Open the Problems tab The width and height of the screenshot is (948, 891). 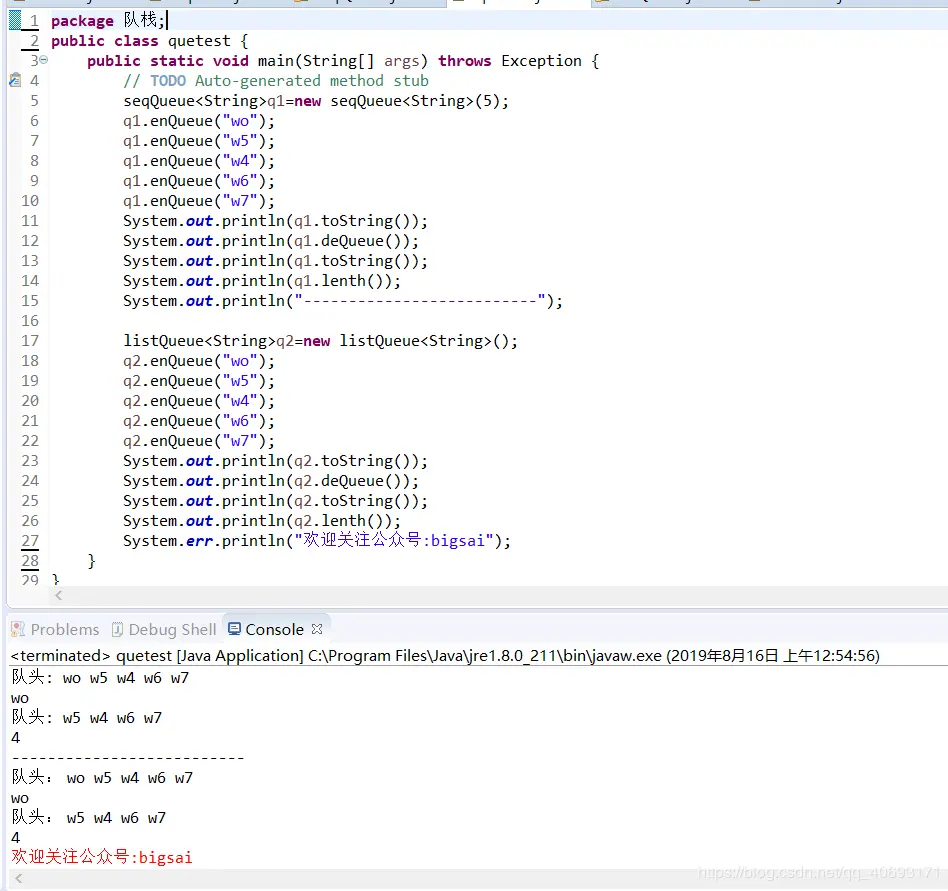point(56,629)
